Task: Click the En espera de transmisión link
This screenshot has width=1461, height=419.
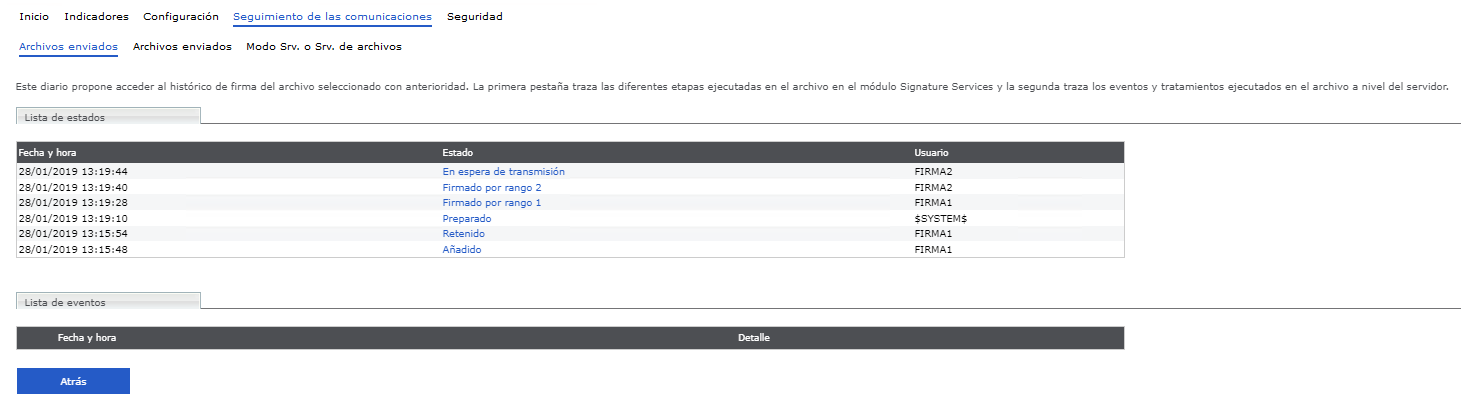Action: (x=503, y=172)
